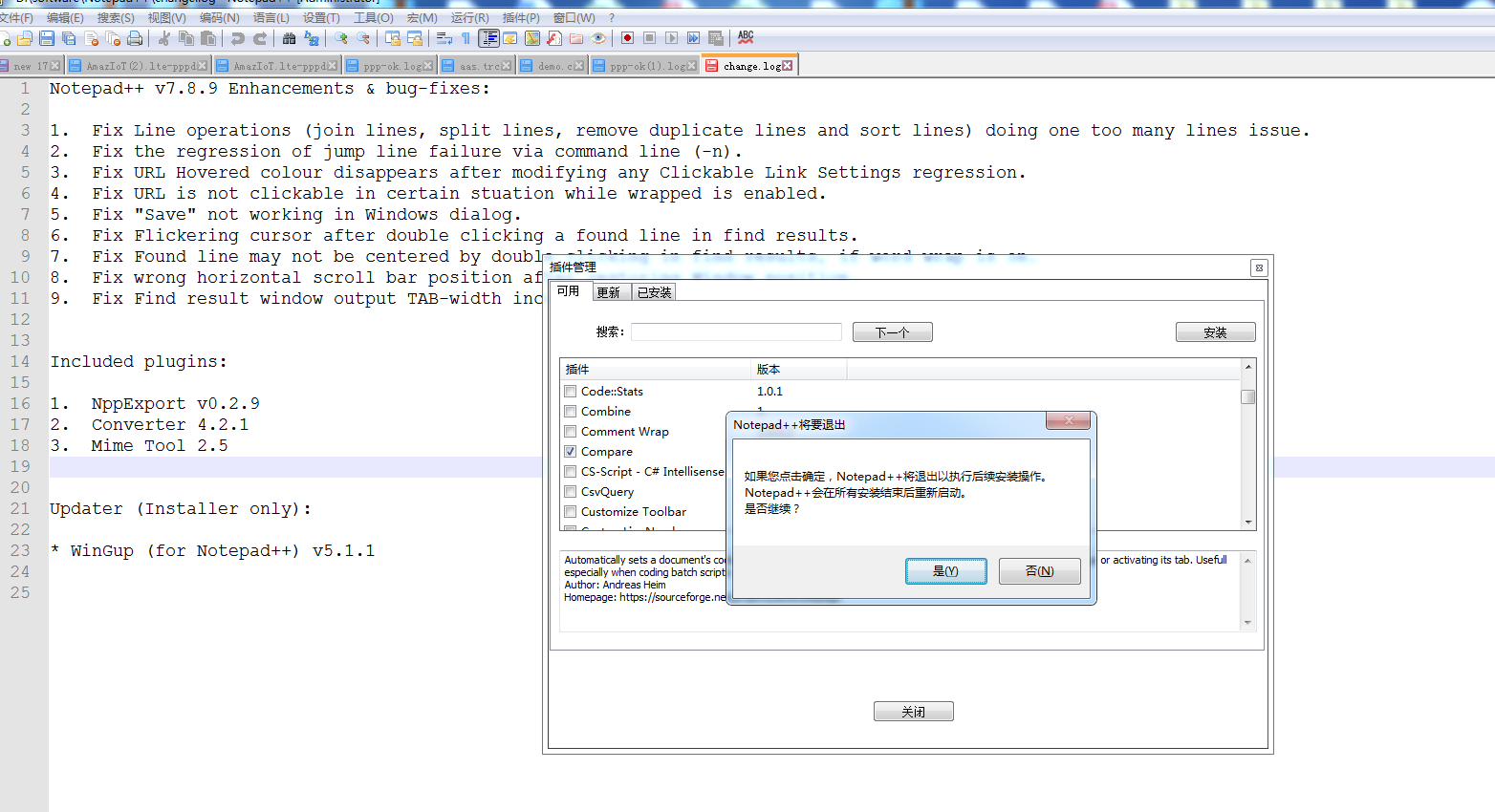Check the Code::Stats plugin checkbox
The width and height of the screenshot is (1495, 812).
(x=571, y=392)
